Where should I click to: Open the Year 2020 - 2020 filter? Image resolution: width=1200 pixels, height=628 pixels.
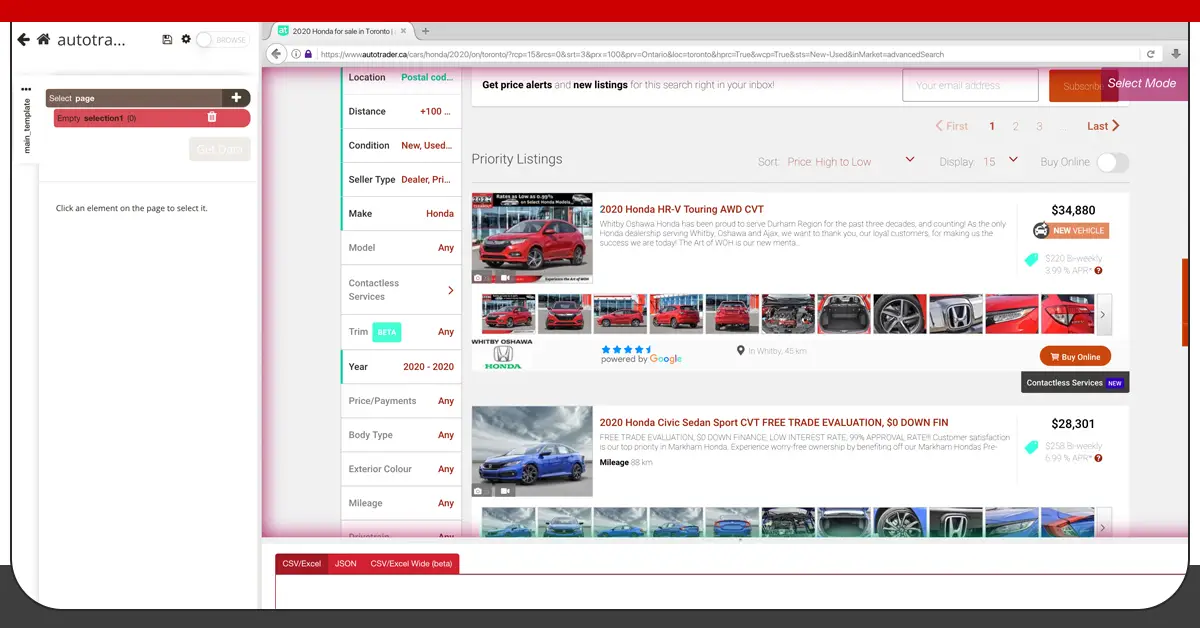[x=401, y=366]
